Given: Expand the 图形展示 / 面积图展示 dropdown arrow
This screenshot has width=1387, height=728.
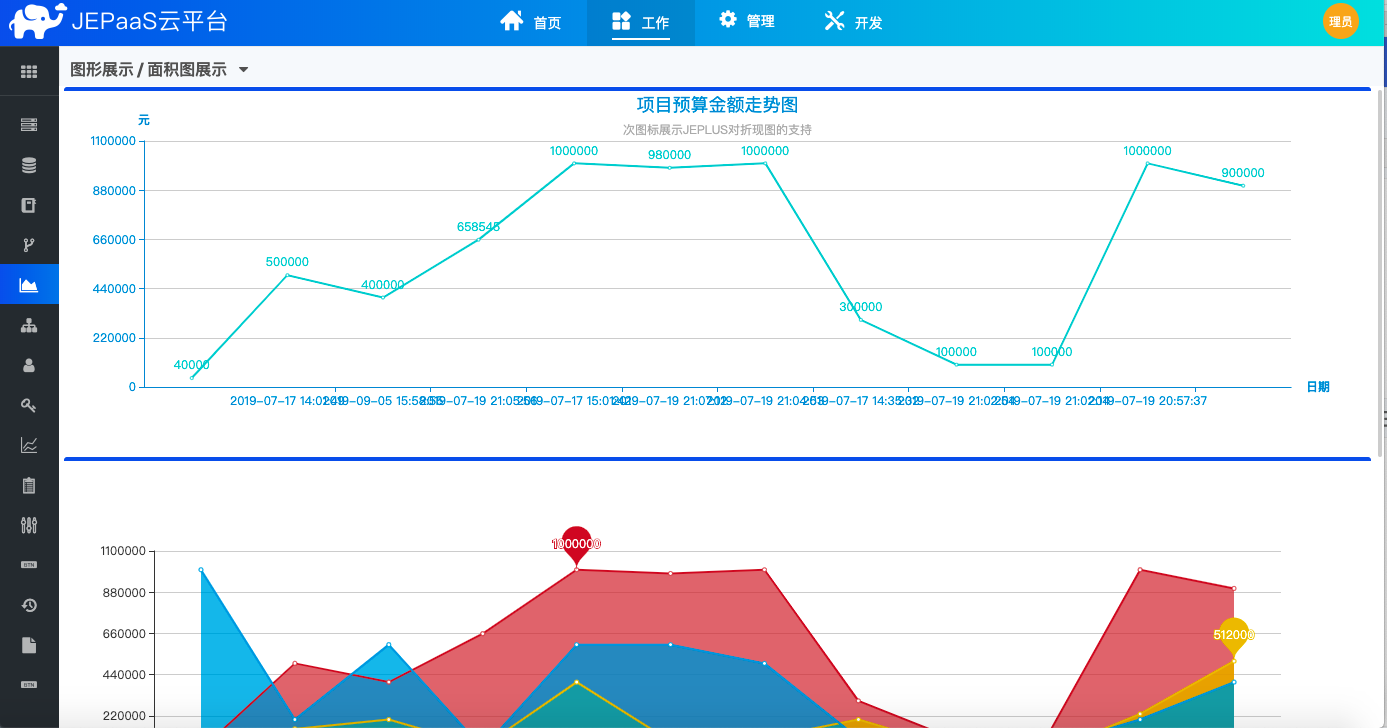Looking at the screenshot, I should pyautogui.click(x=243, y=70).
